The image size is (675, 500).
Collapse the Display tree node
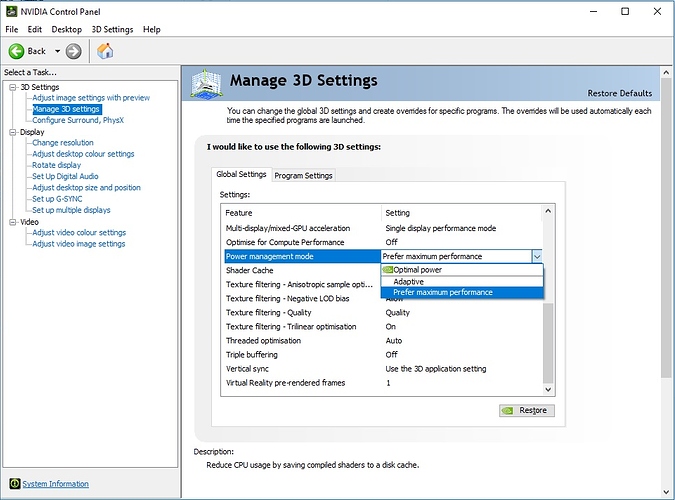coord(12,131)
